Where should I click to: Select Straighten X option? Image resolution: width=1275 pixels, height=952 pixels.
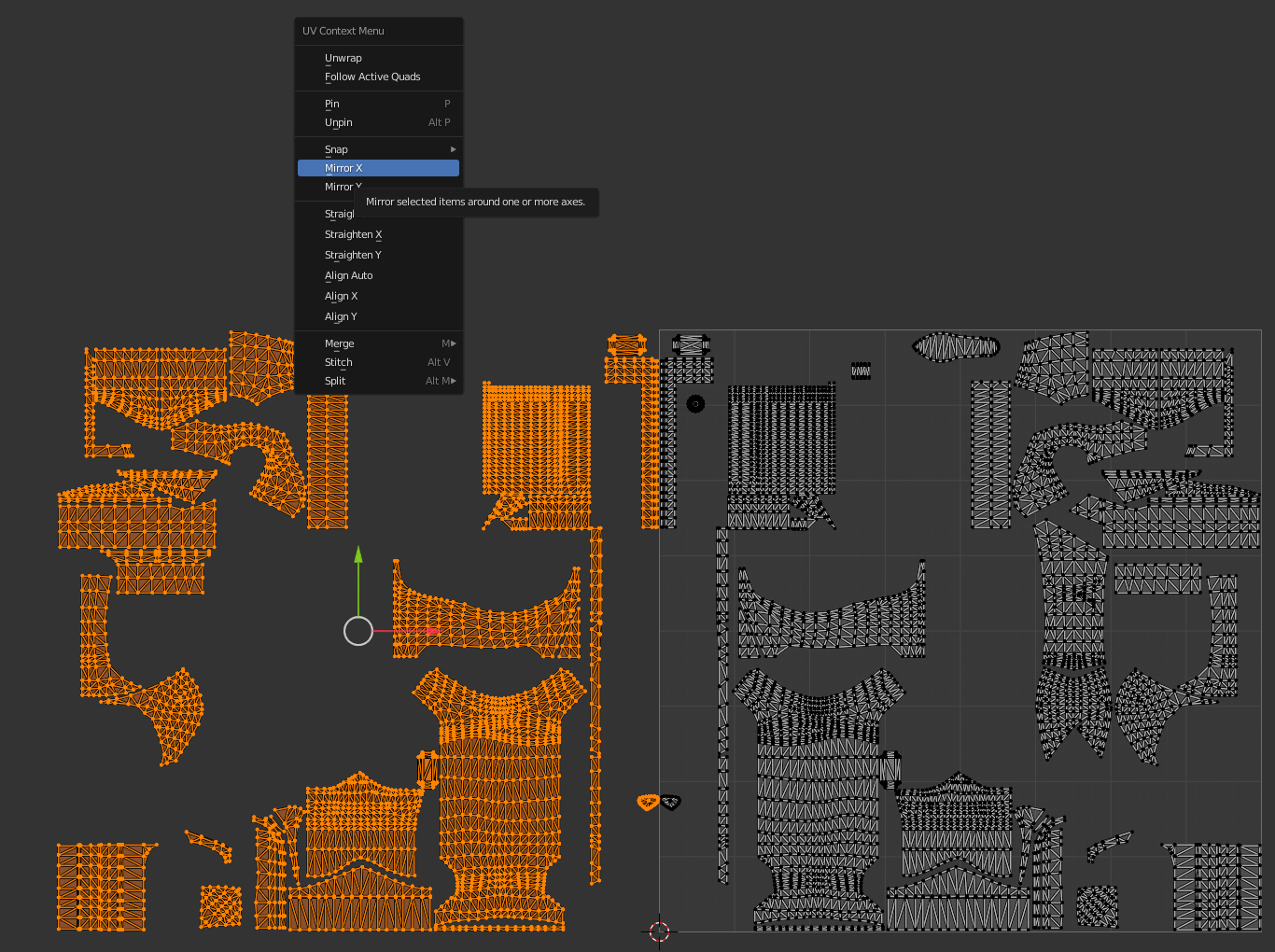[x=378, y=234]
